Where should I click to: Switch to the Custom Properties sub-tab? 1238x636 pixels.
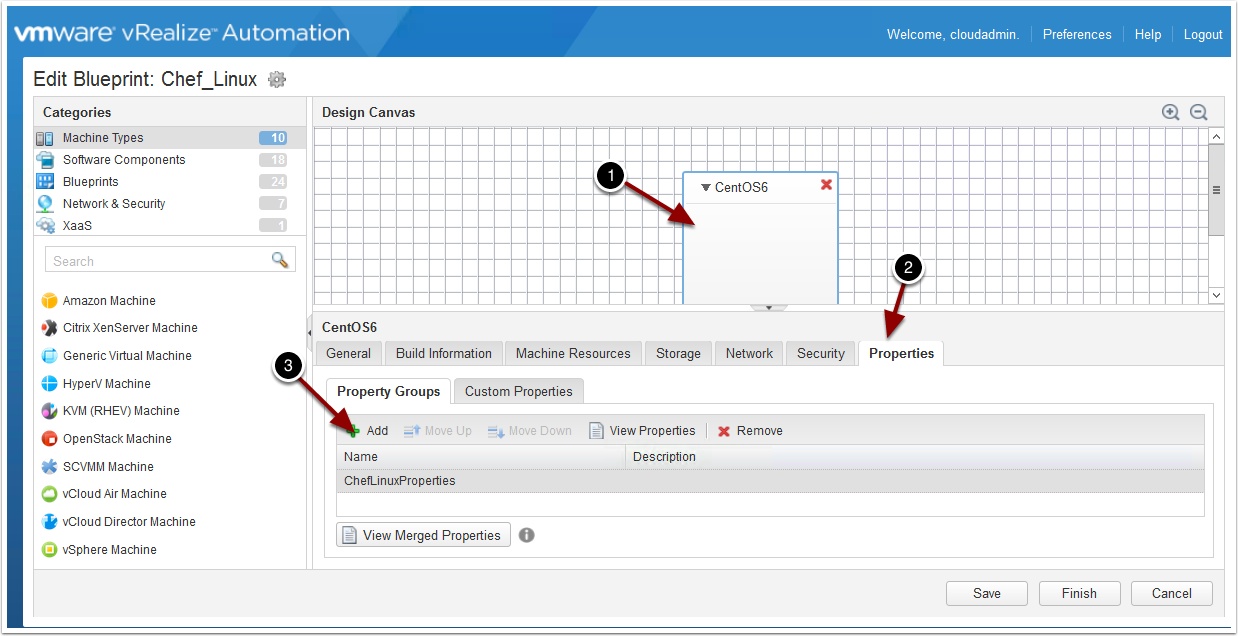pyautogui.click(x=518, y=391)
